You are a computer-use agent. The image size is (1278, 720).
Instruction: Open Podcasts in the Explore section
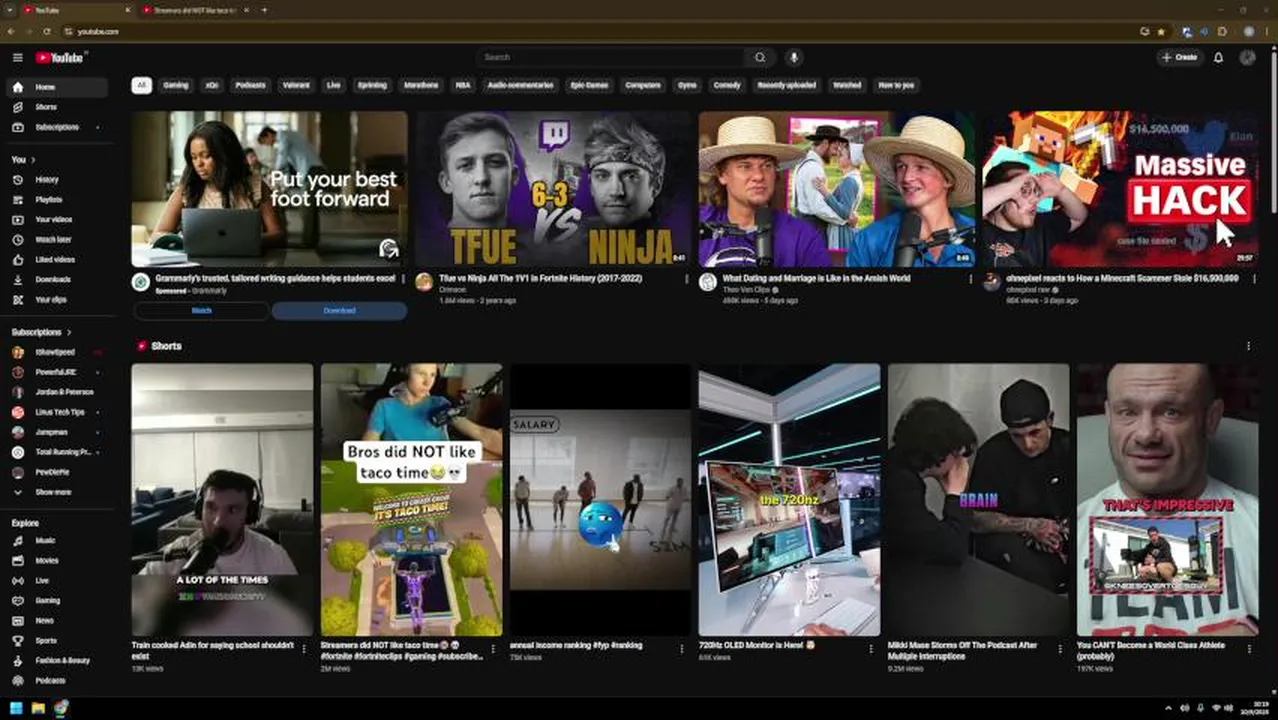click(x=58, y=681)
